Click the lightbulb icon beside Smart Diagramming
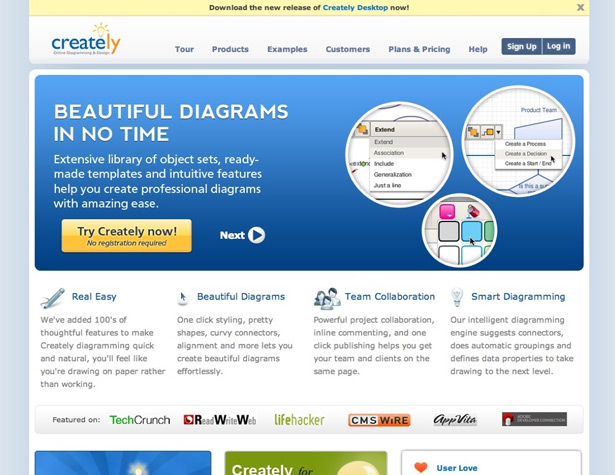The width and height of the screenshot is (615, 475). 457,297
